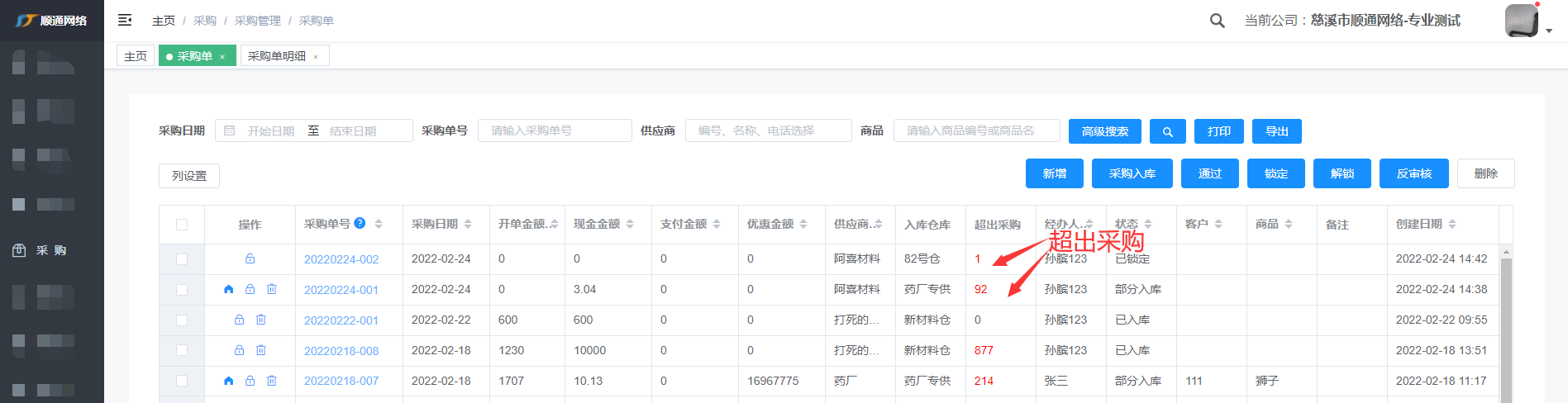Image resolution: width=1568 pixels, height=403 pixels.
Task: Click the trash icon for order 20220218-008
Action: [x=260, y=350]
